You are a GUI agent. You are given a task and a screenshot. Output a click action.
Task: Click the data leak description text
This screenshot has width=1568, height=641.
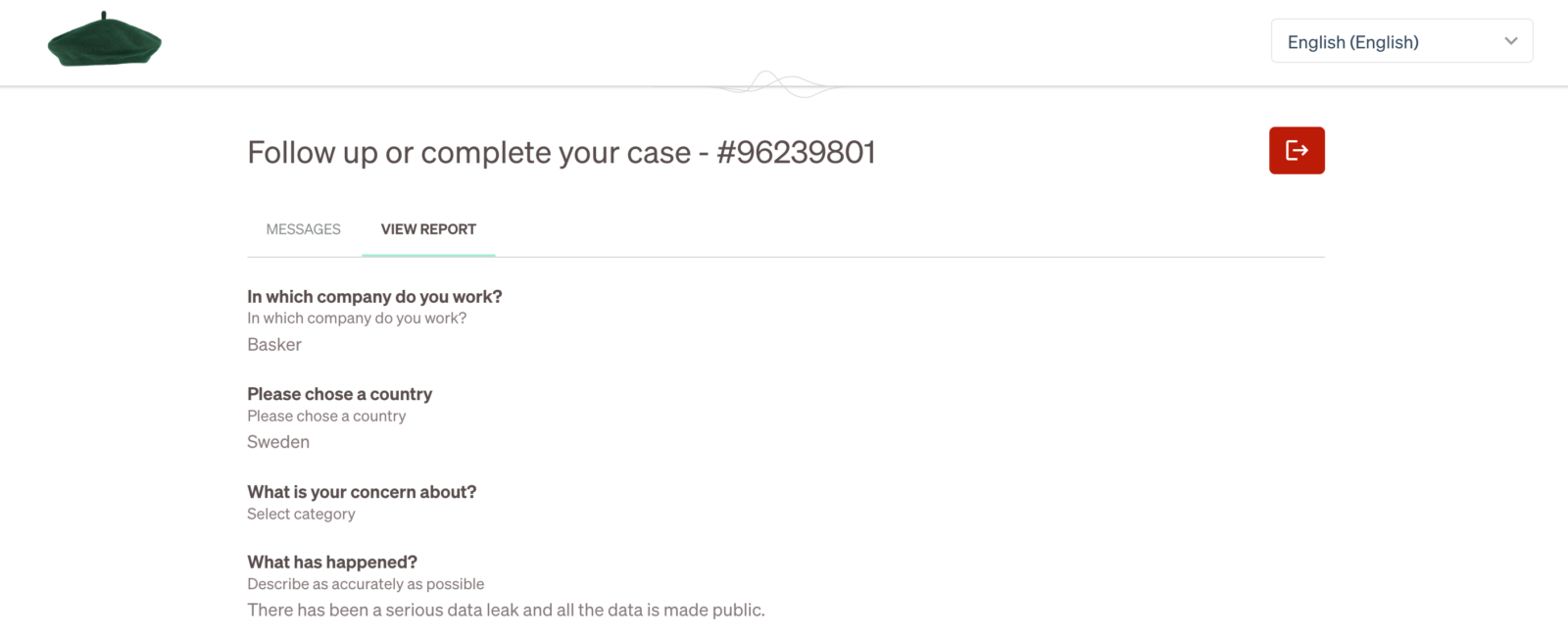(x=506, y=610)
